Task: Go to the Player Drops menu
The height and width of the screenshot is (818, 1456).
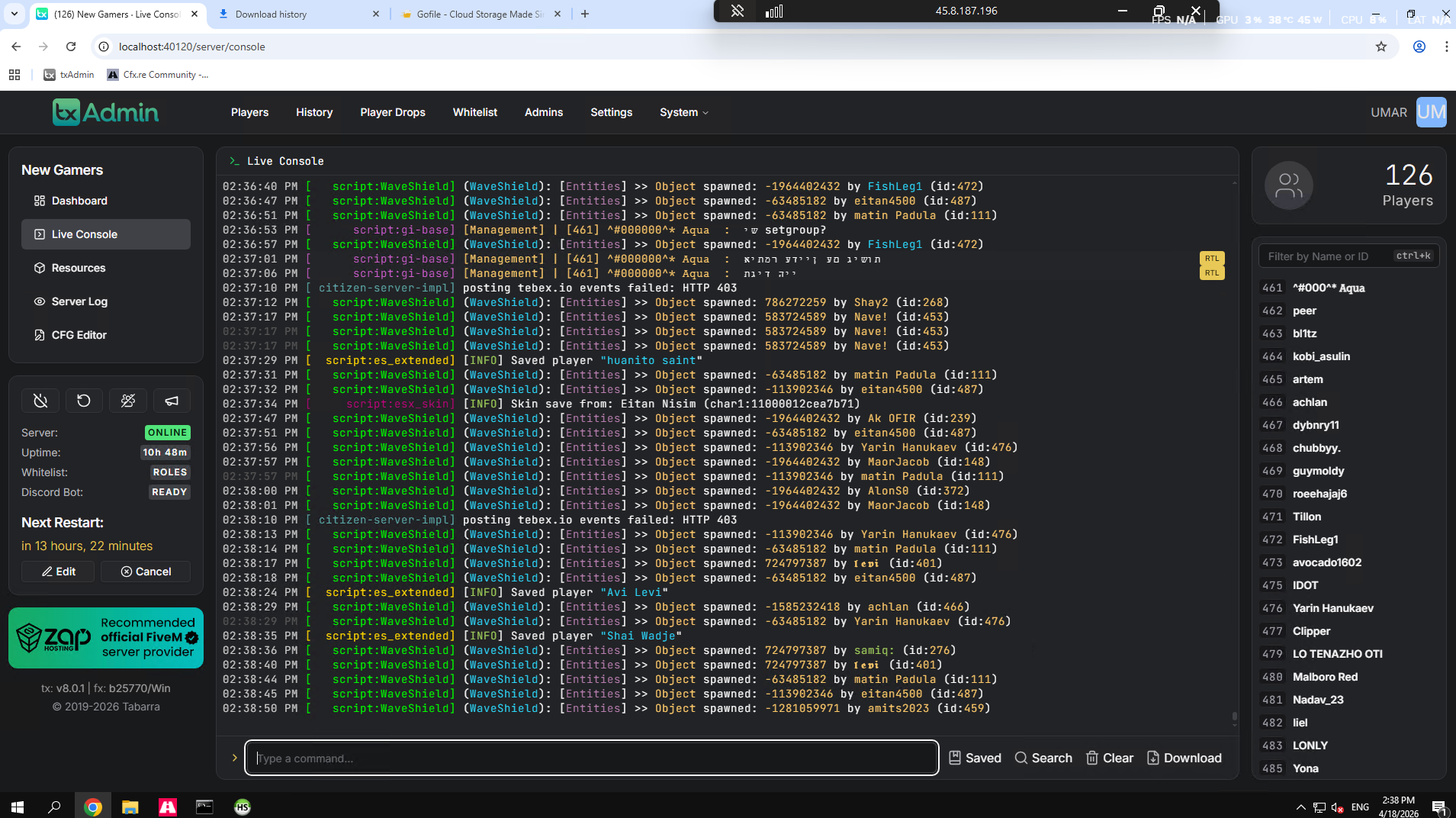Action: point(393,112)
